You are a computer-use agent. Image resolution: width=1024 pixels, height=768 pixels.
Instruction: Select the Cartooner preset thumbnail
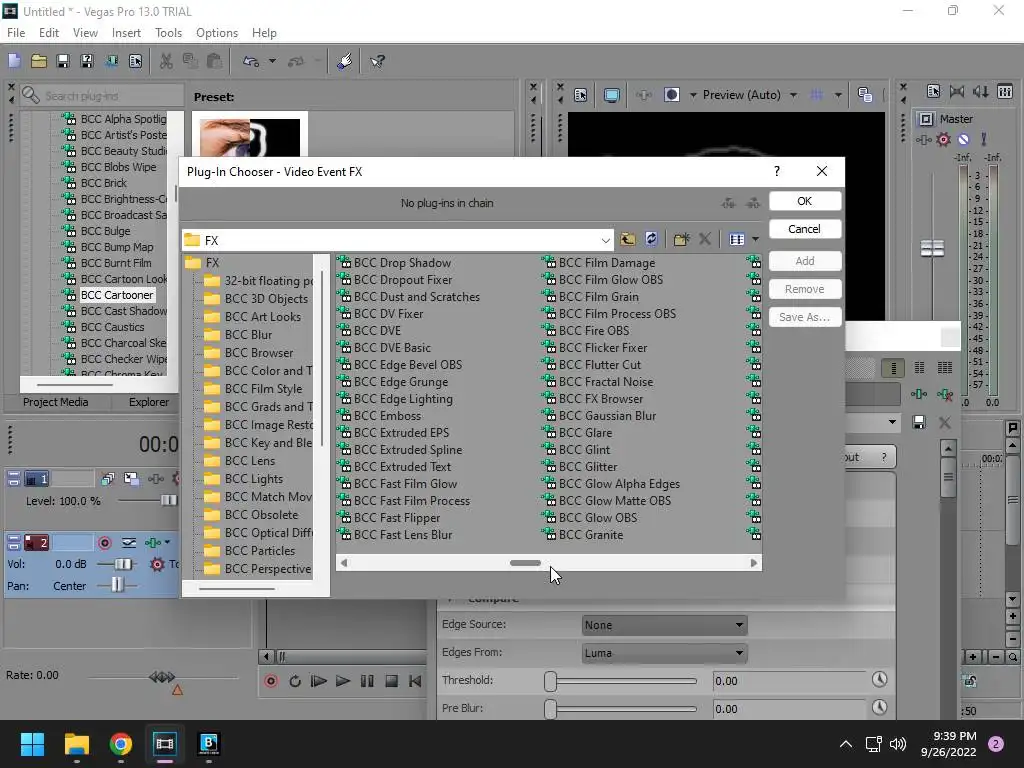click(249, 137)
